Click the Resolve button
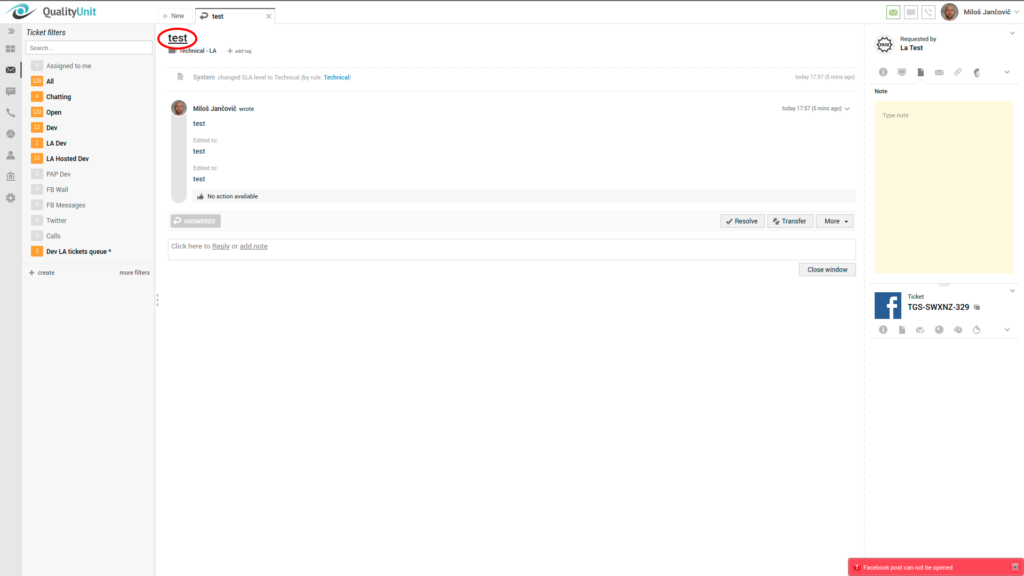This screenshot has height=576, width=1024. (742, 221)
